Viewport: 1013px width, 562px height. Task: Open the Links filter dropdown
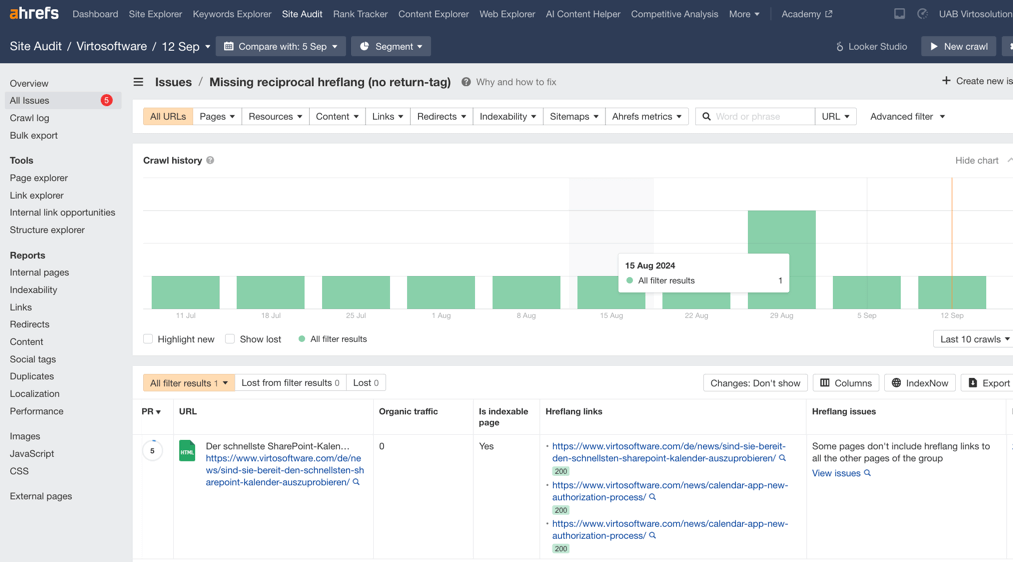pos(388,116)
